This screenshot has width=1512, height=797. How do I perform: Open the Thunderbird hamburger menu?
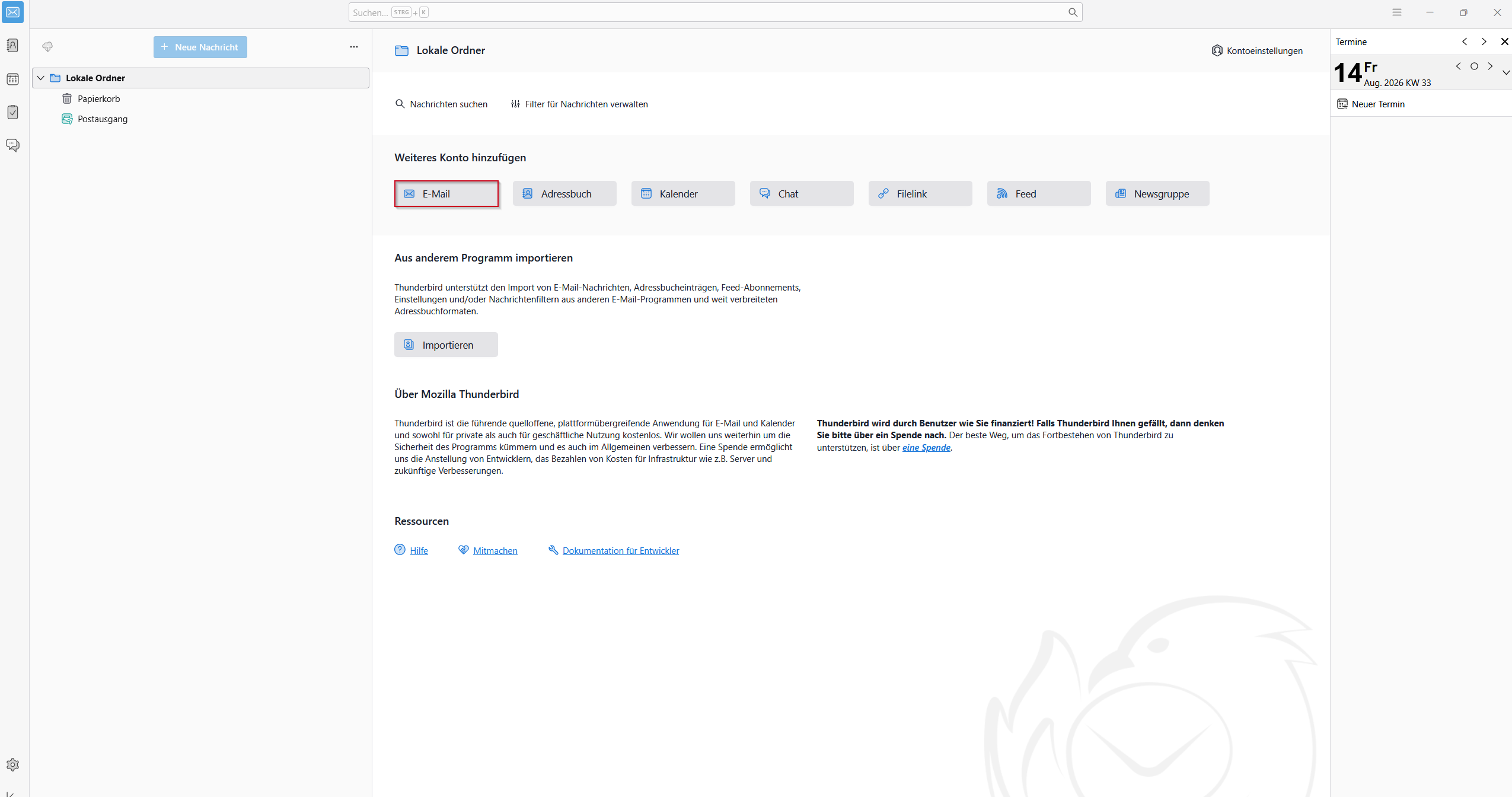click(x=1397, y=12)
